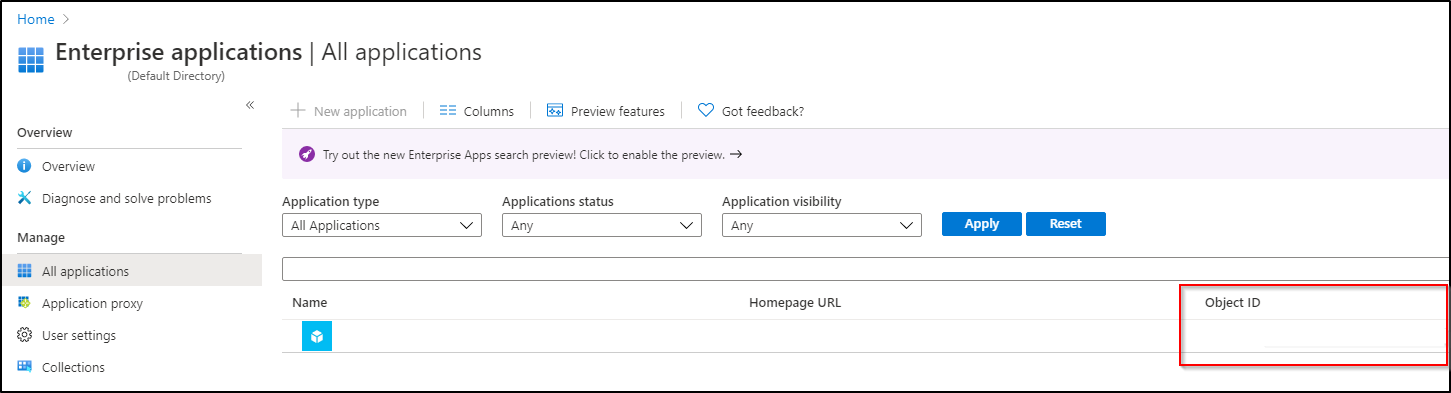Expand the Applications status dropdown
The image size is (1451, 393).
(602, 225)
